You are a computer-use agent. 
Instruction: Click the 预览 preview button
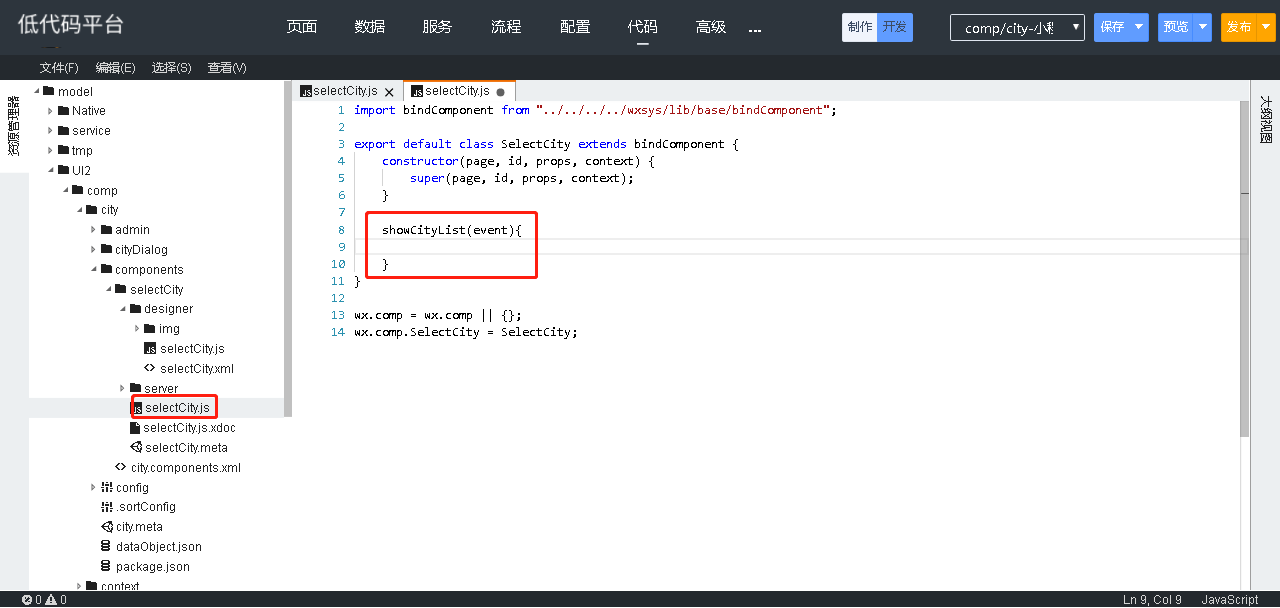[x=1176, y=27]
